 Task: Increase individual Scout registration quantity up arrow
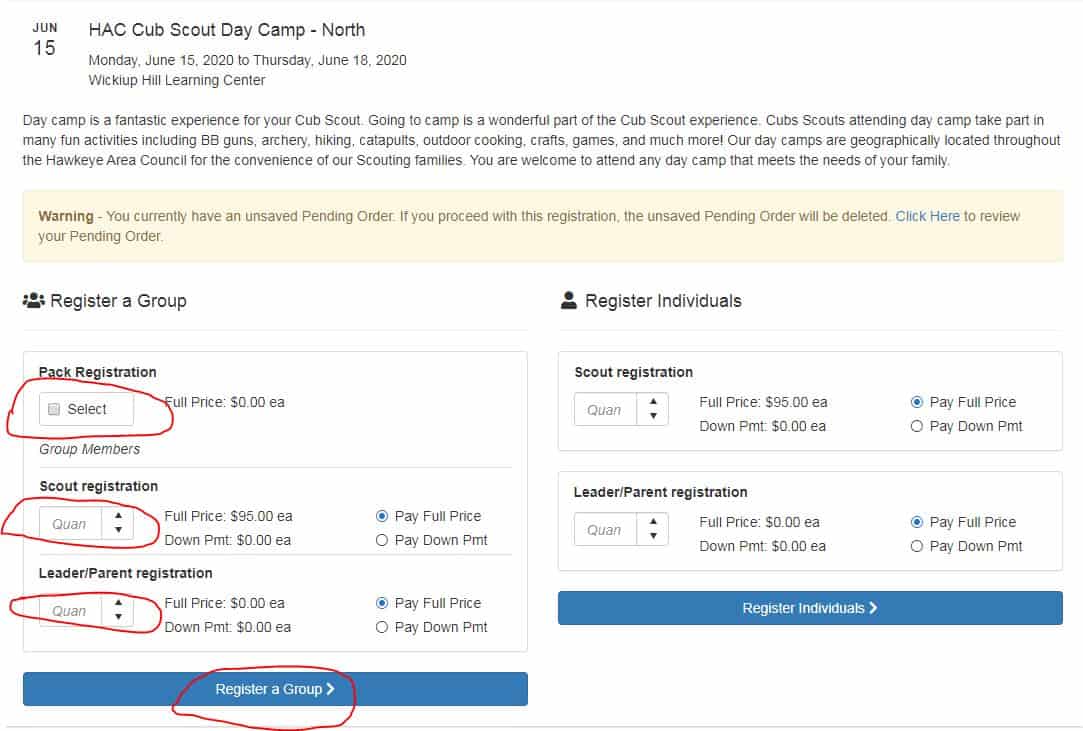[653, 401]
